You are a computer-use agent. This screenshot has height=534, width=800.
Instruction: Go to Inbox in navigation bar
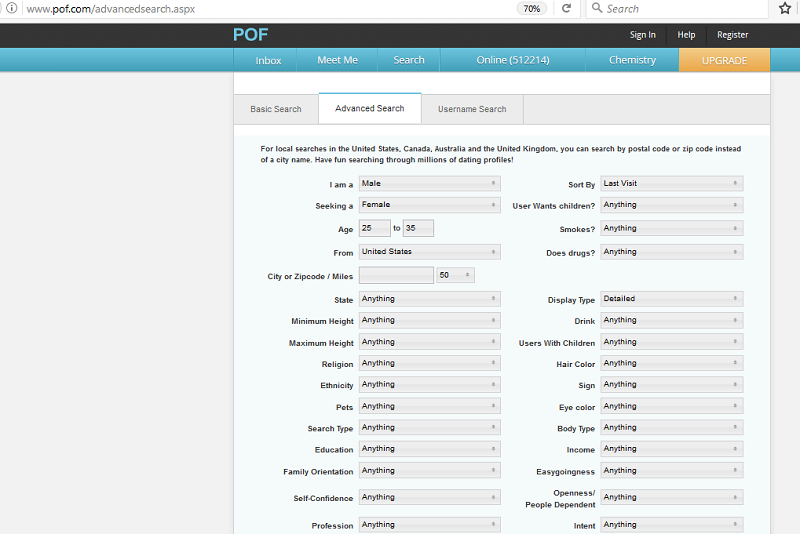point(268,60)
